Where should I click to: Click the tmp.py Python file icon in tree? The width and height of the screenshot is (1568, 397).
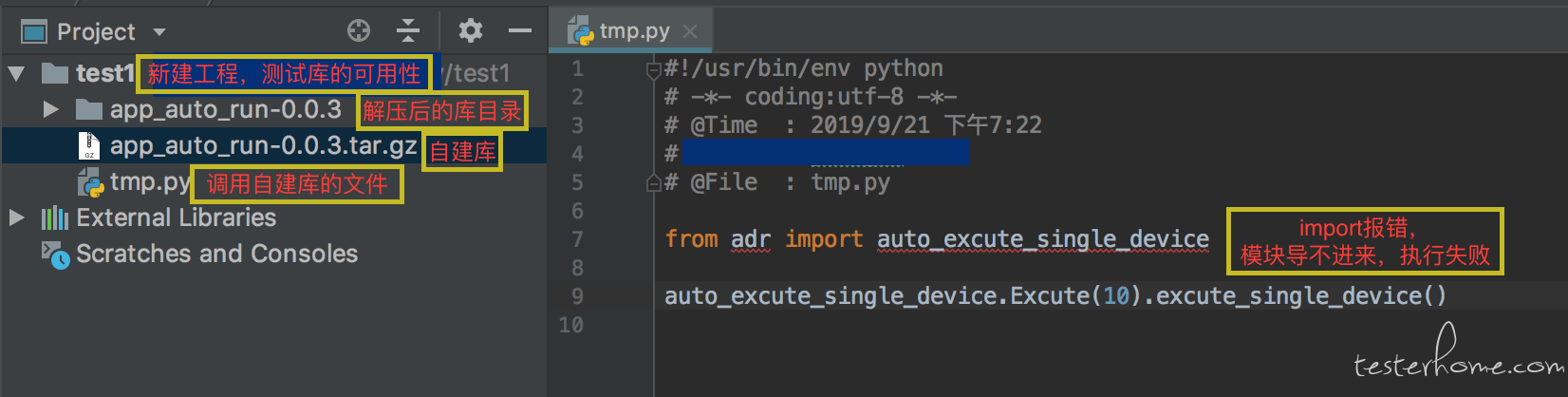click(x=90, y=182)
